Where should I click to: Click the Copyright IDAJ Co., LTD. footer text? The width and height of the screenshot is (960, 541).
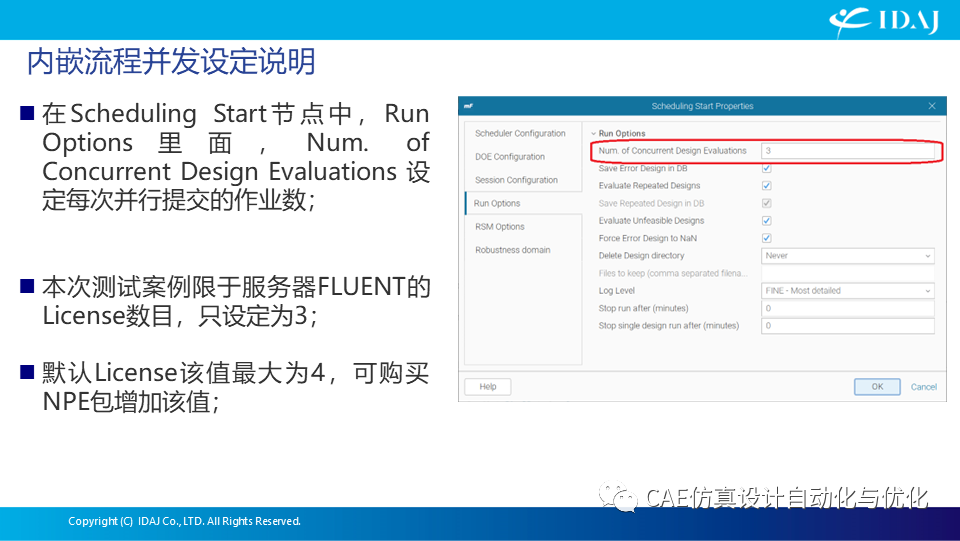click(184, 521)
